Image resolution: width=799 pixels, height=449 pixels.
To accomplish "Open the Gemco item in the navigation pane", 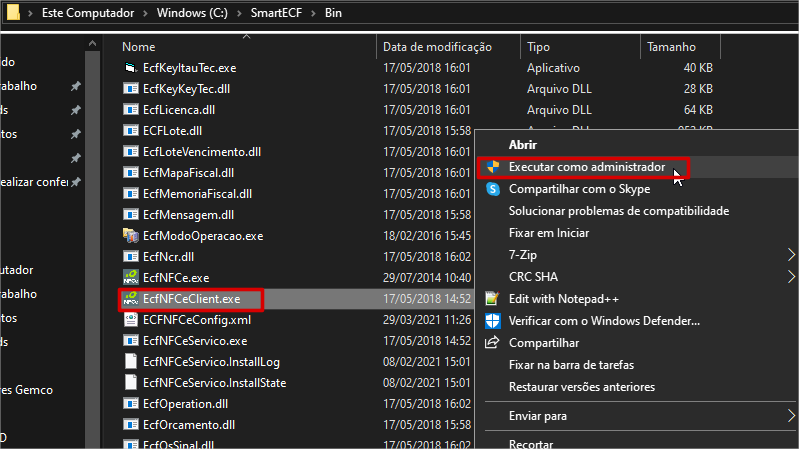I will (26, 390).
